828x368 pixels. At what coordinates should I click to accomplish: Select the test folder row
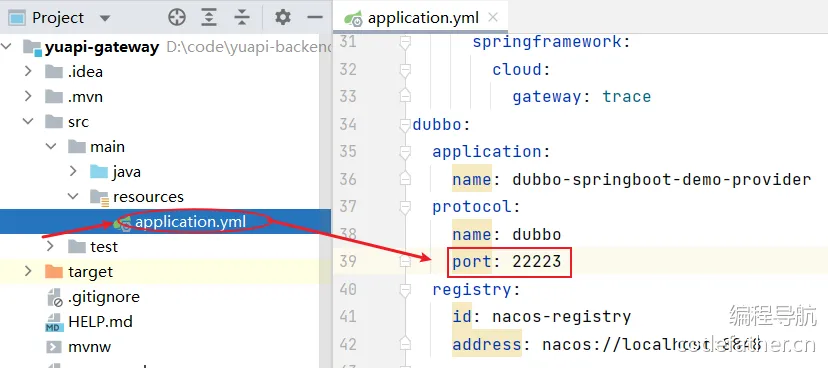166,247
